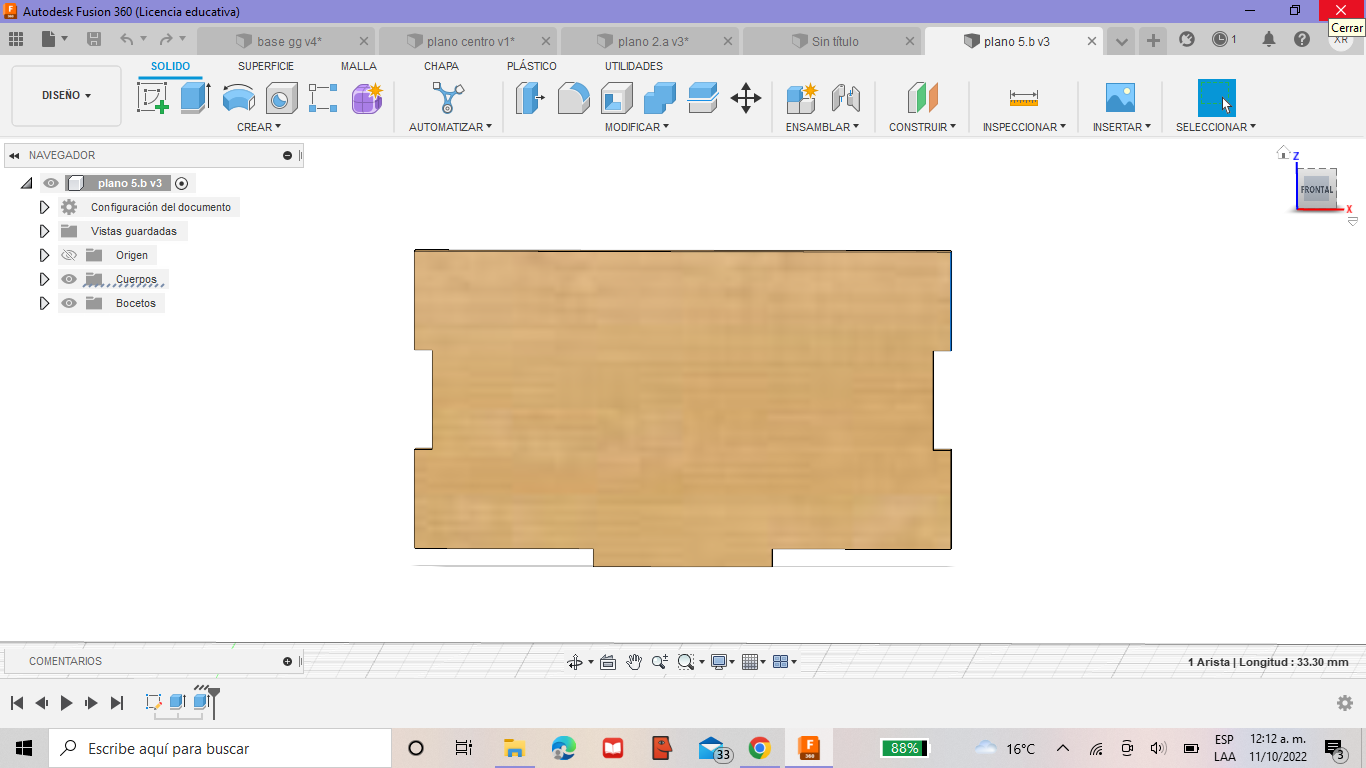Select the Insert image tool
This screenshot has width=1366, height=768.
(x=1120, y=98)
